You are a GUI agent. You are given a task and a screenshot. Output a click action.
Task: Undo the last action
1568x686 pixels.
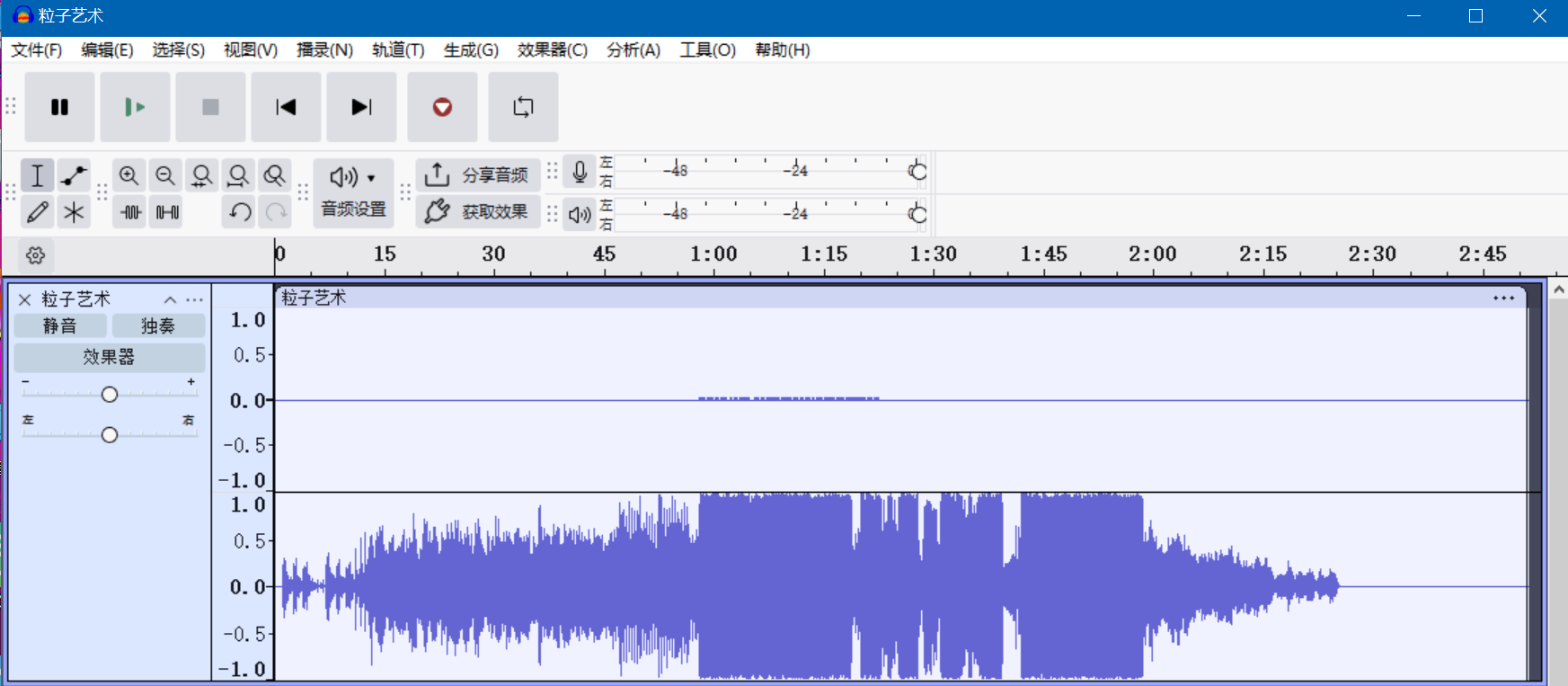point(239,212)
